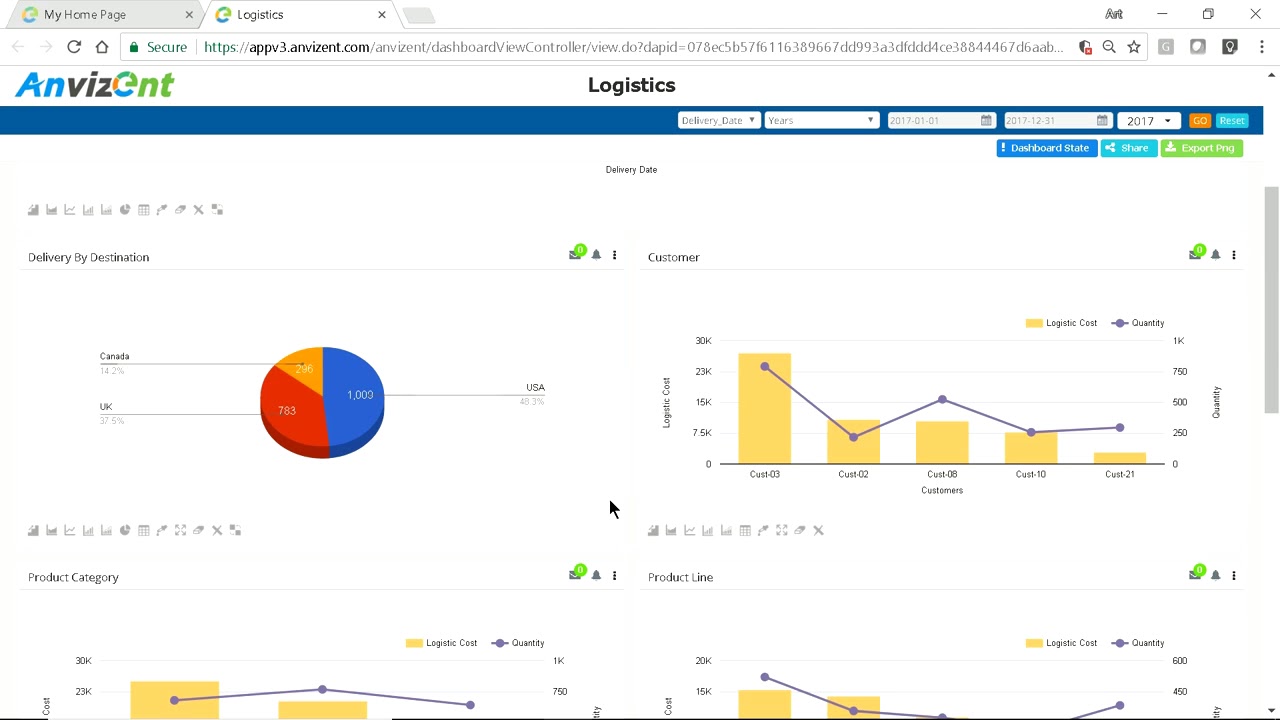Screen dimensions: 1280x720
Task: Click the Reset button
Action: pyautogui.click(x=1232, y=121)
